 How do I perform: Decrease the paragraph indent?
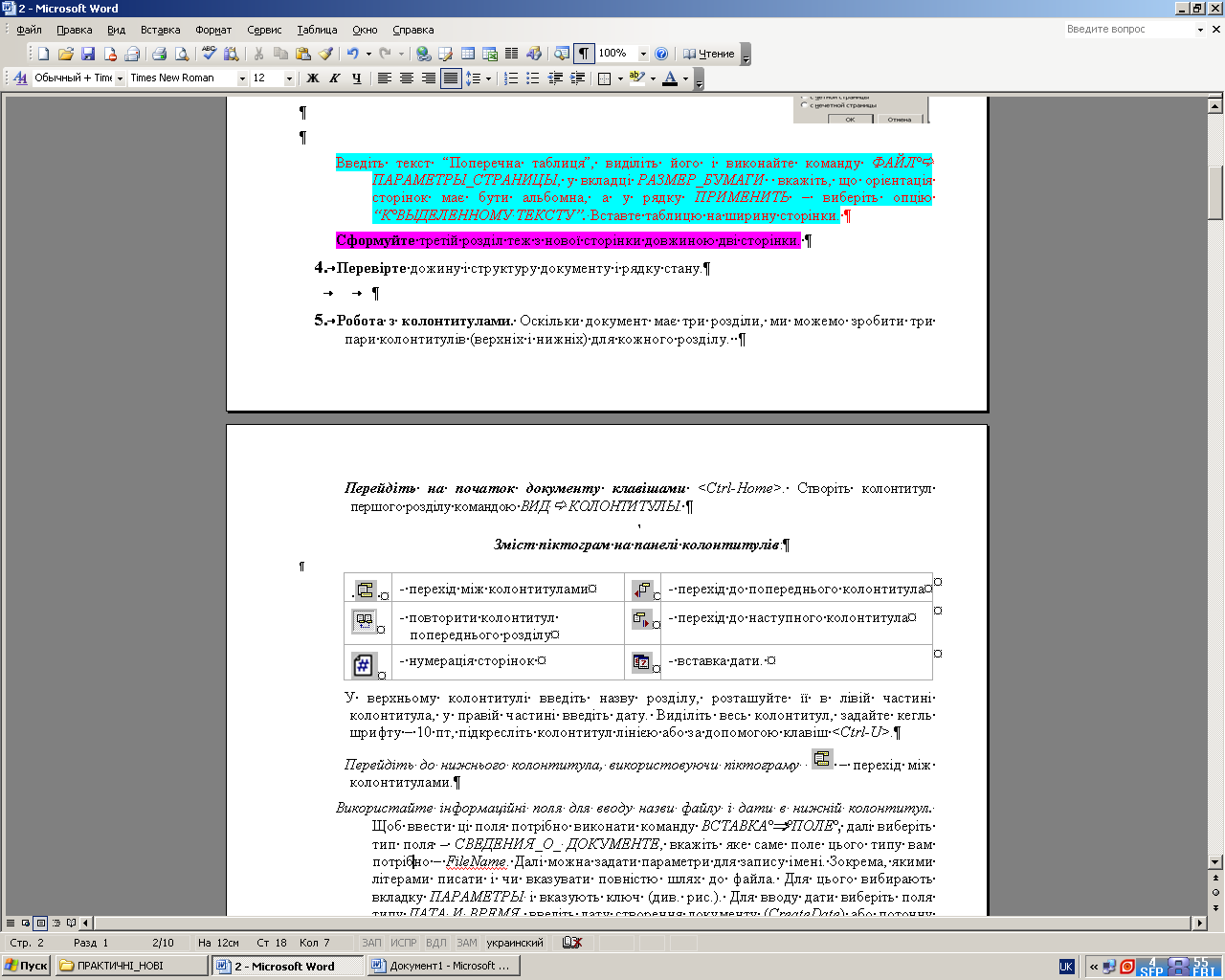click(x=555, y=78)
